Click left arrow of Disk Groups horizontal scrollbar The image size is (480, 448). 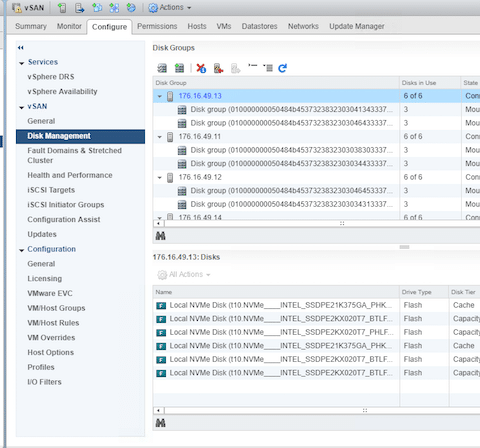[158, 223]
